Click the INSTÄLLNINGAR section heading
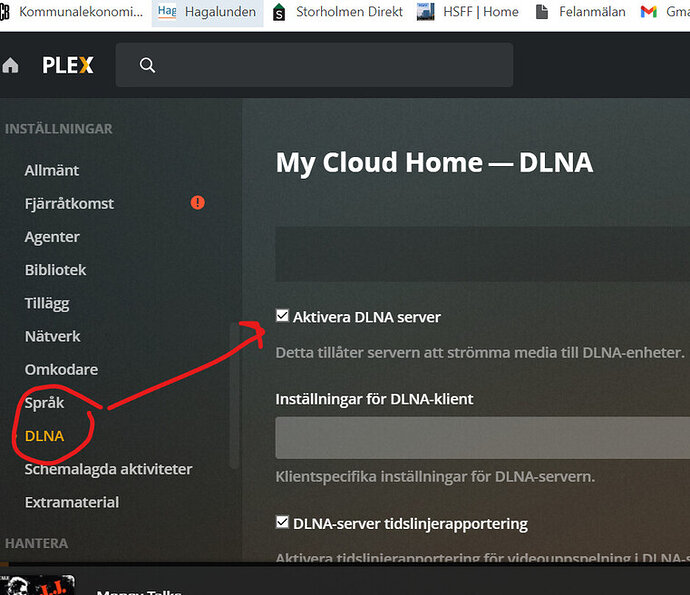Screen dimensions: 690x595 (x=59, y=129)
